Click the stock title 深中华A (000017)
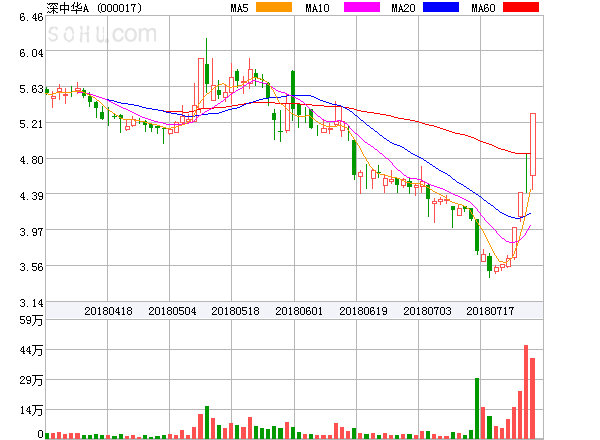This screenshot has width=600, height=440. click(94, 8)
